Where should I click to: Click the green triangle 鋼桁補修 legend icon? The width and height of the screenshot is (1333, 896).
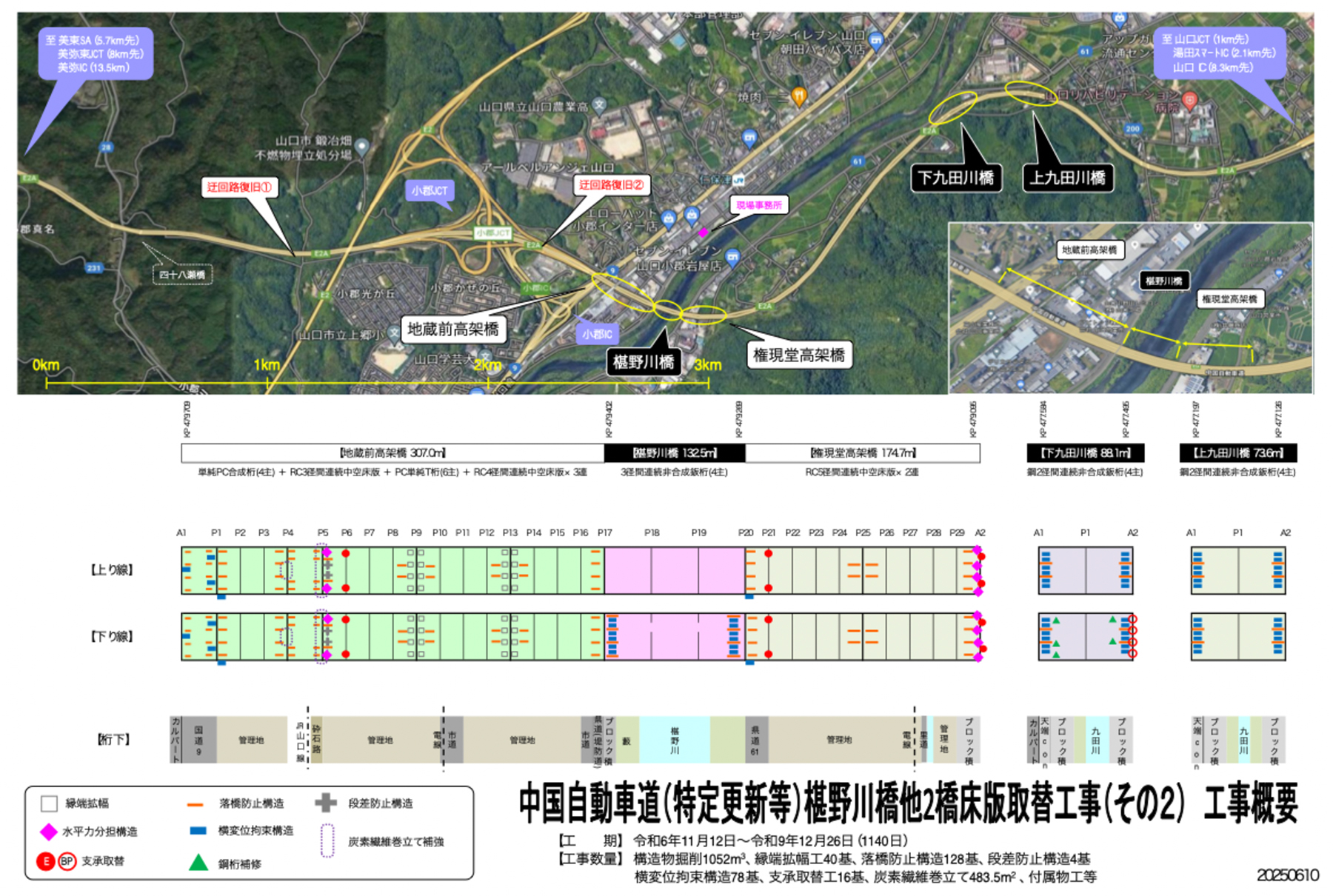198,863
